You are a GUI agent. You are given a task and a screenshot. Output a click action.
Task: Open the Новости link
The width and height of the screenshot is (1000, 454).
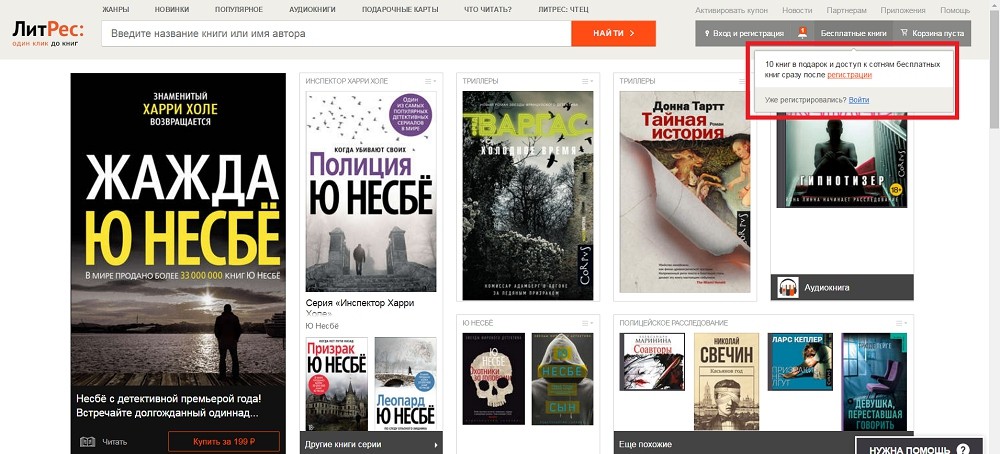click(797, 11)
